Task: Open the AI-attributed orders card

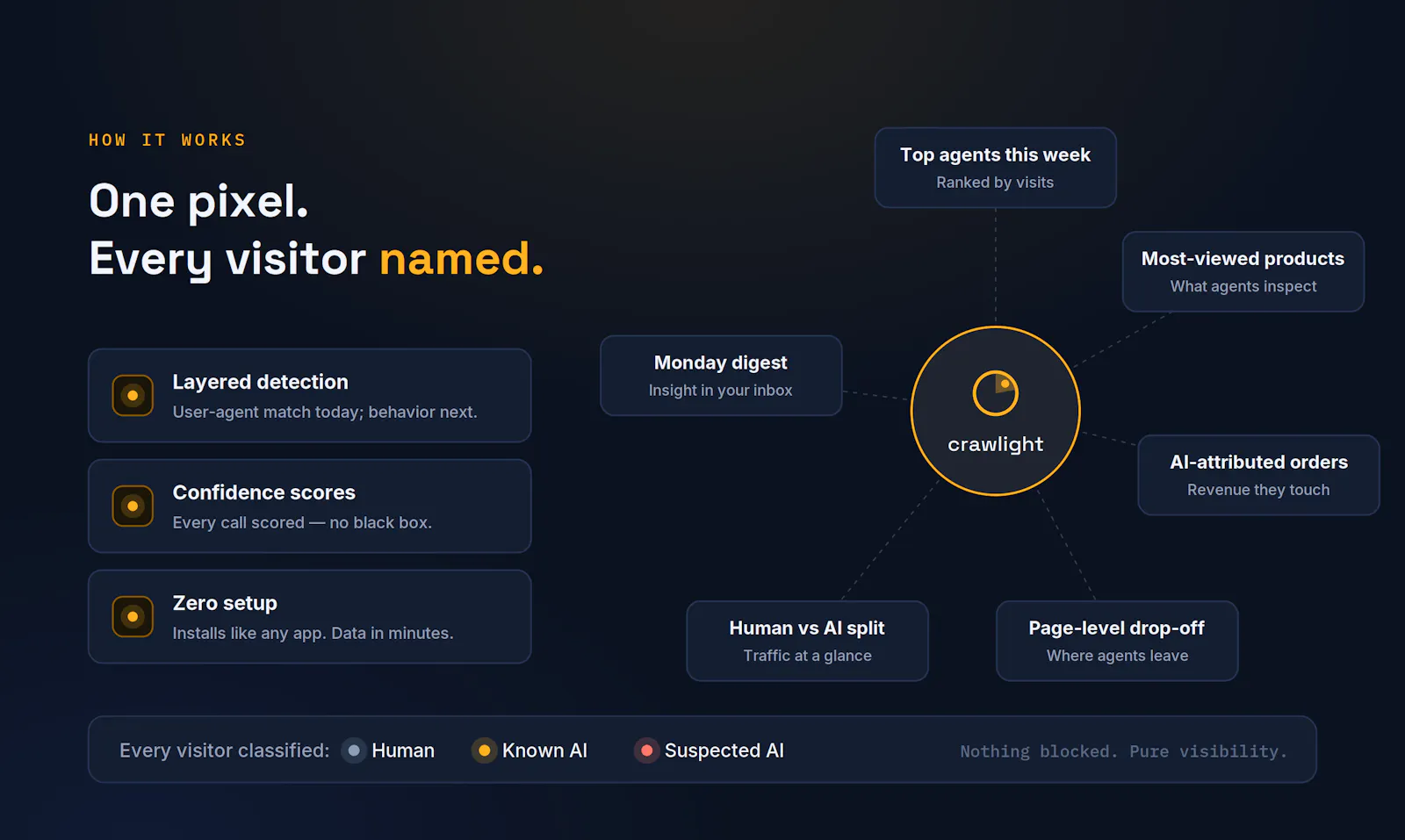Action: click(x=1258, y=475)
